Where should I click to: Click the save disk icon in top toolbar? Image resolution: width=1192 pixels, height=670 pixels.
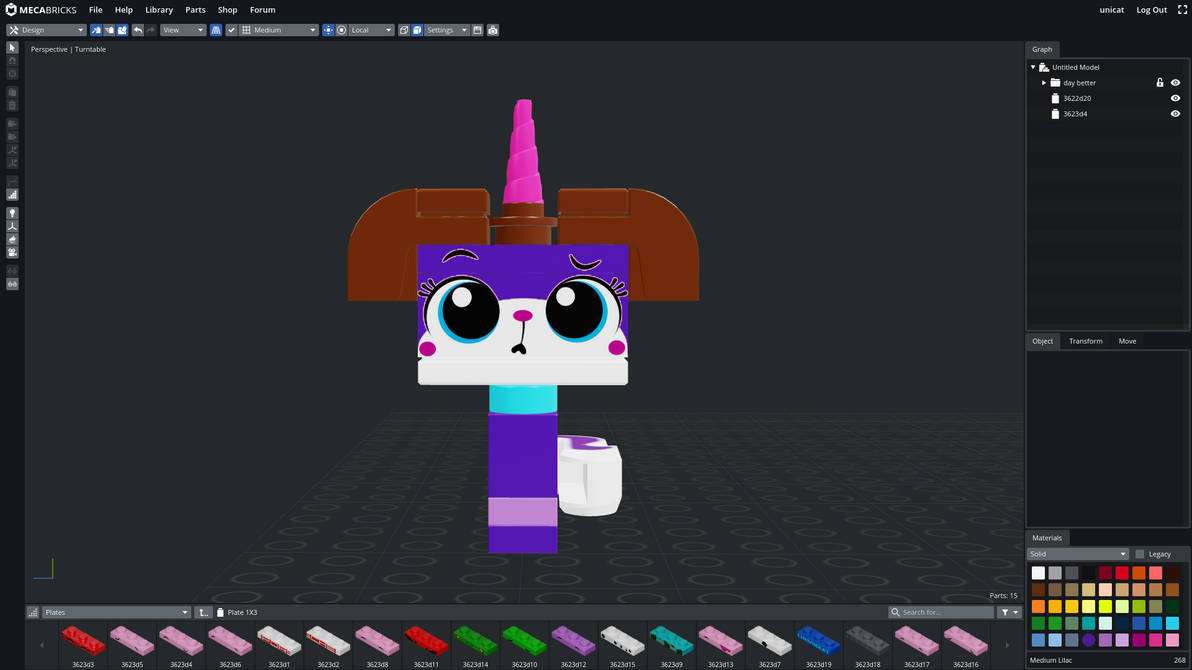coord(477,30)
